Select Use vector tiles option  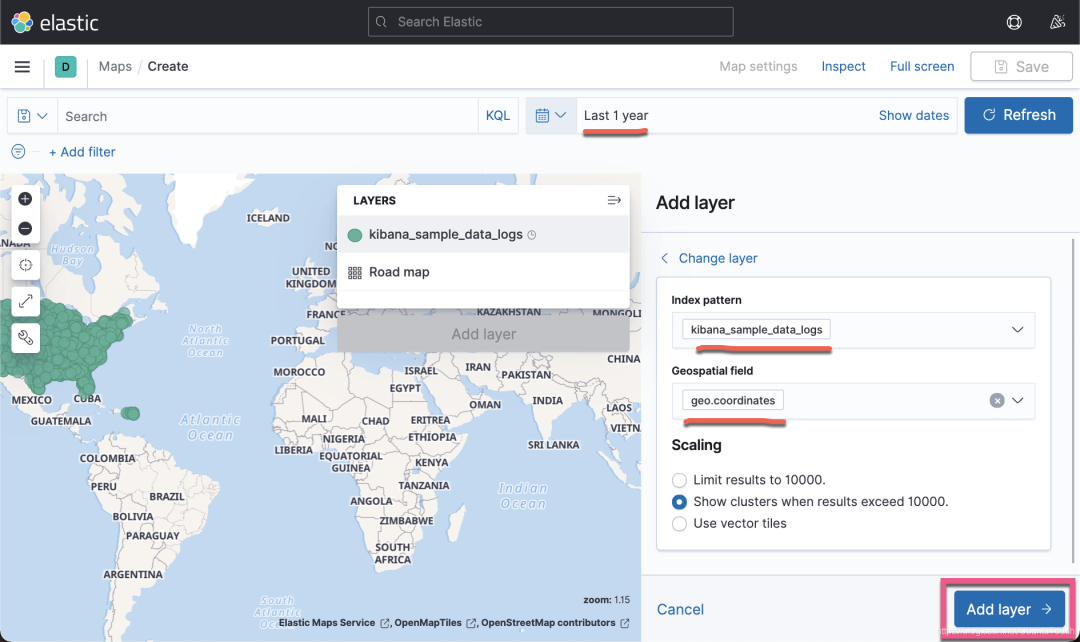tap(679, 524)
